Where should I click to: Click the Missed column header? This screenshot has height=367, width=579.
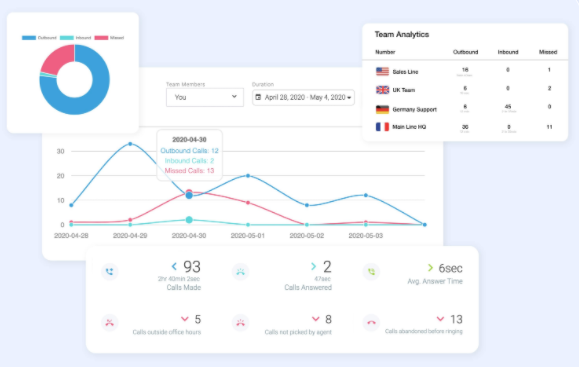pyautogui.click(x=548, y=52)
